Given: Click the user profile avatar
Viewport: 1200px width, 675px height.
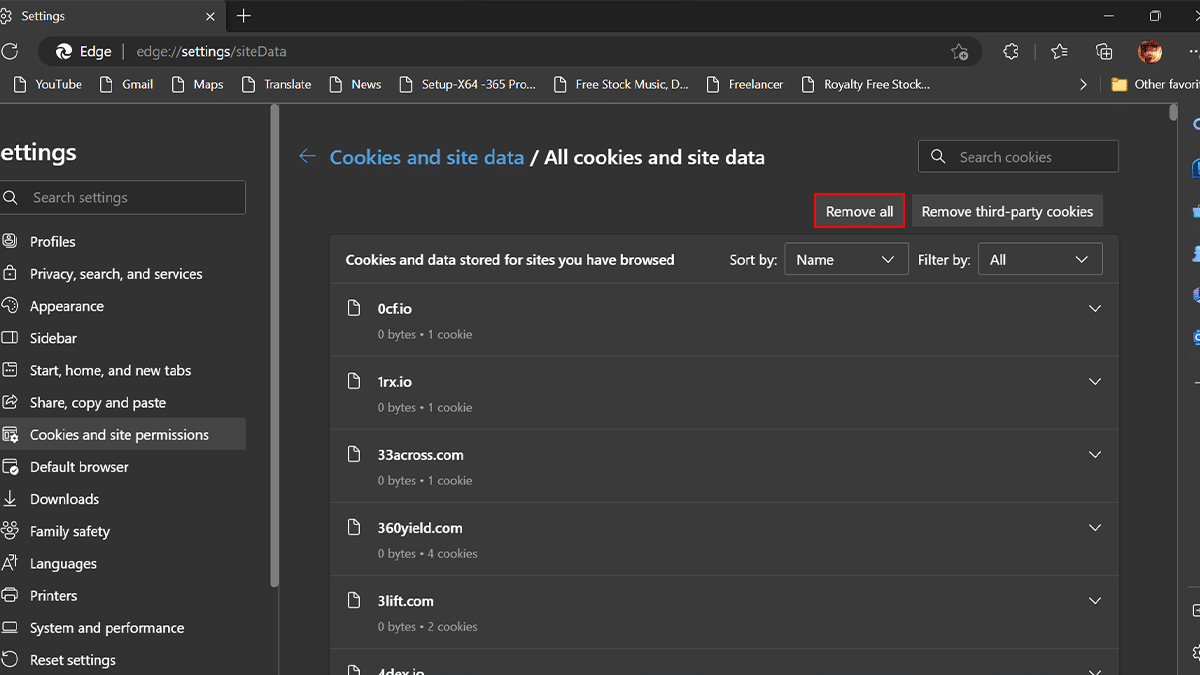Looking at the screenshot, I should (x=1150, y=52).
